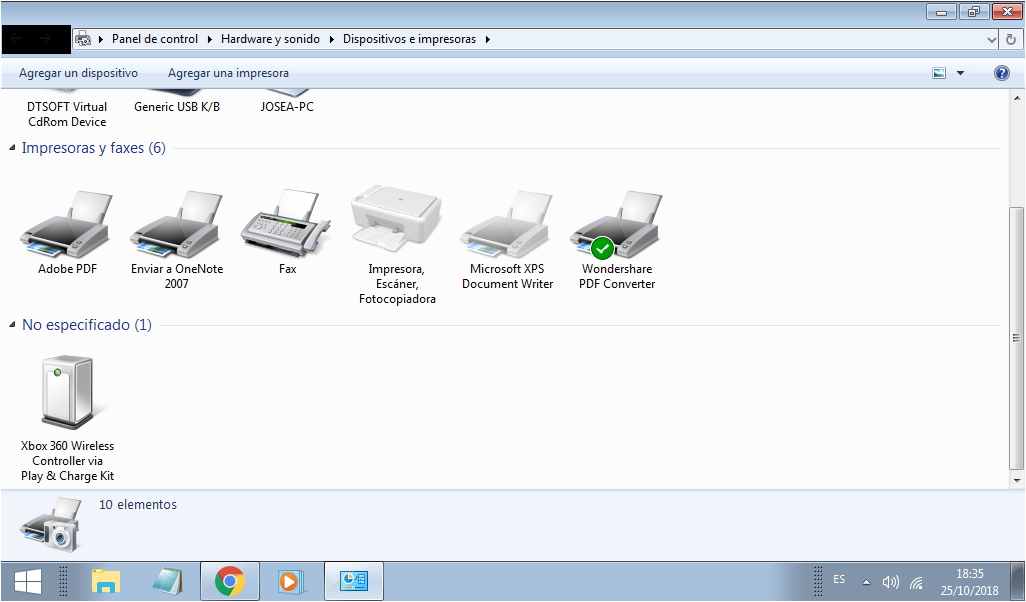Switch to Google Chrome in taskbar

(230, 581)
